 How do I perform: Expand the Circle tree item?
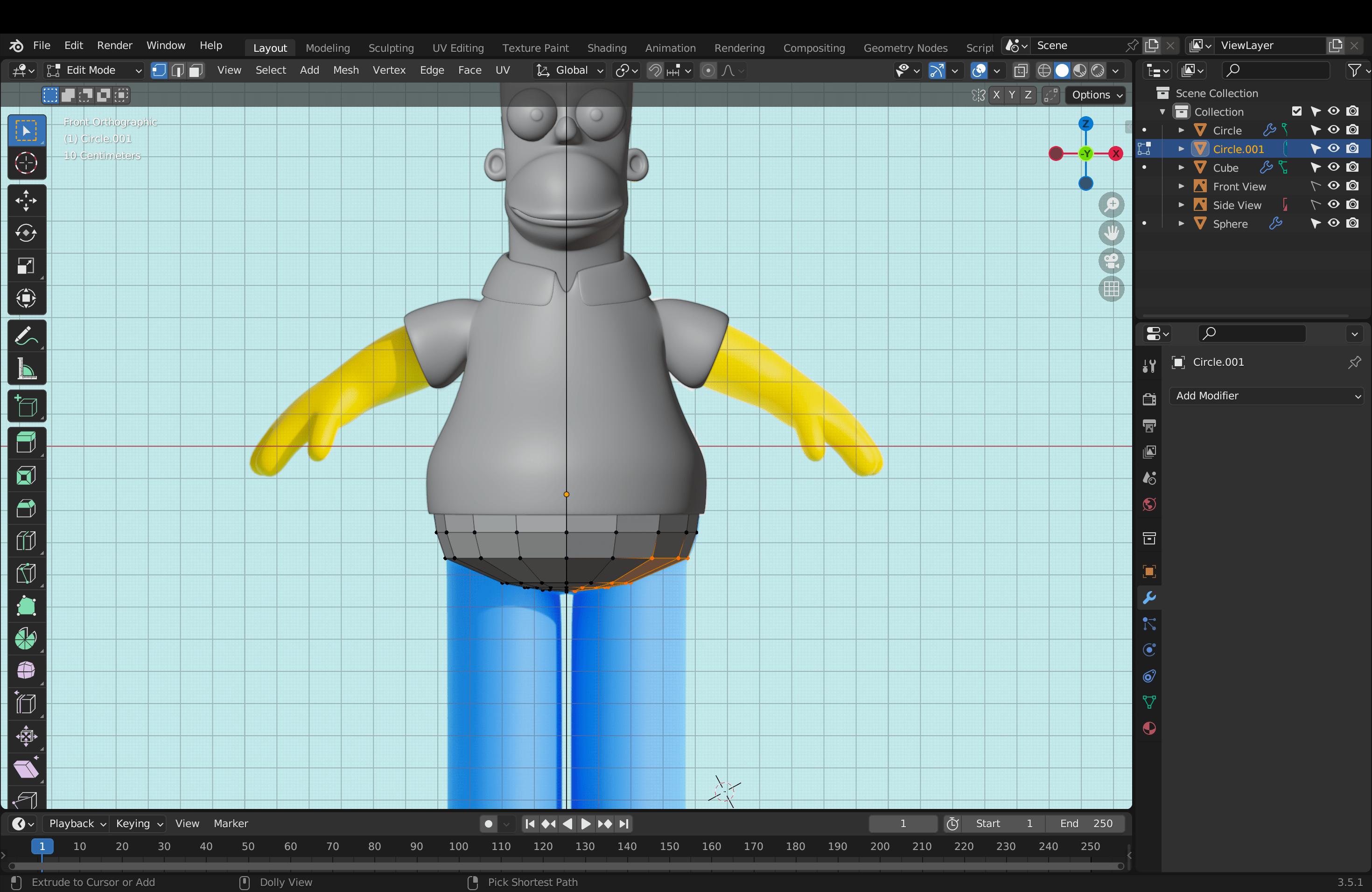click(x=1181, y=130)
